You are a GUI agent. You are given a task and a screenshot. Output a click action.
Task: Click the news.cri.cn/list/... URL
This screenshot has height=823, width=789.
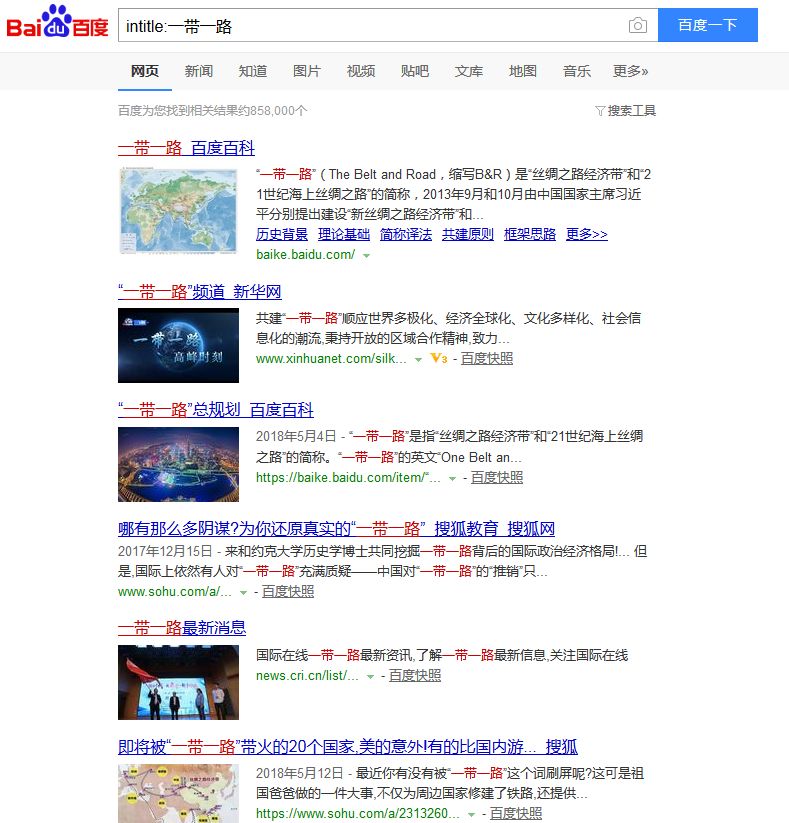(x=307, y=676)
